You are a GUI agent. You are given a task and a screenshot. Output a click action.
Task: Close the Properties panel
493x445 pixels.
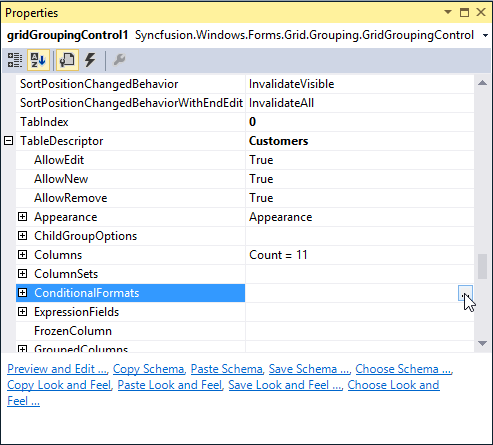point(481,12)
